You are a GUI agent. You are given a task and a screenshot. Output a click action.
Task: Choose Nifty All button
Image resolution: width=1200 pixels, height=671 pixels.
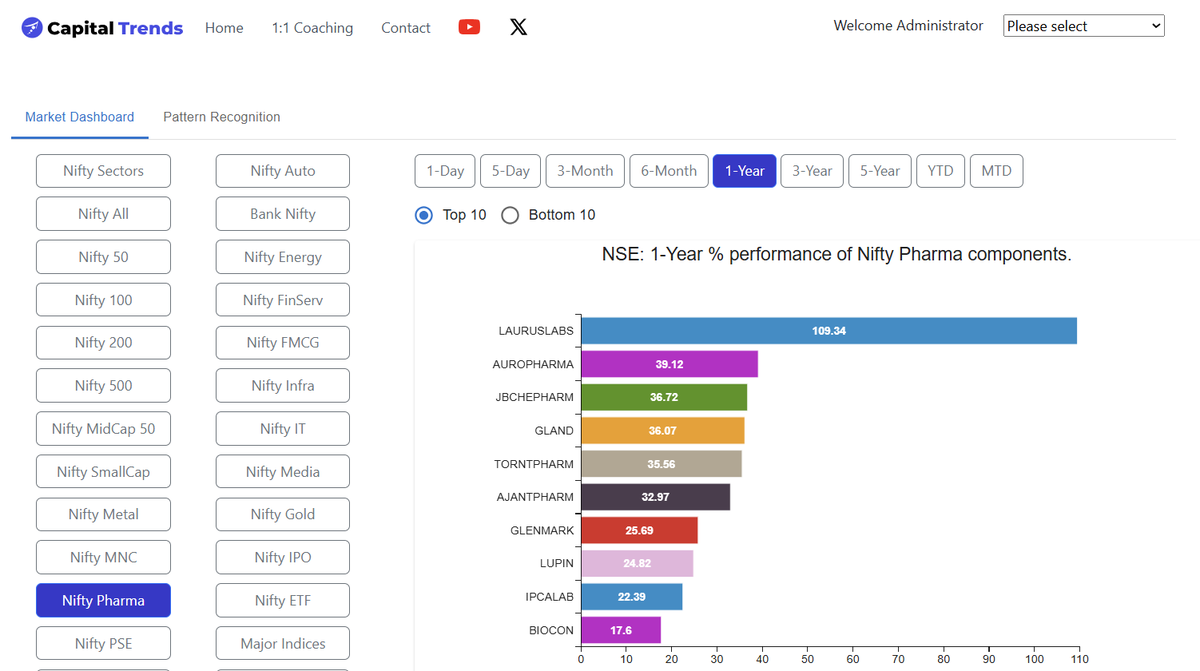pyautogui.click(x=103, y=214)
